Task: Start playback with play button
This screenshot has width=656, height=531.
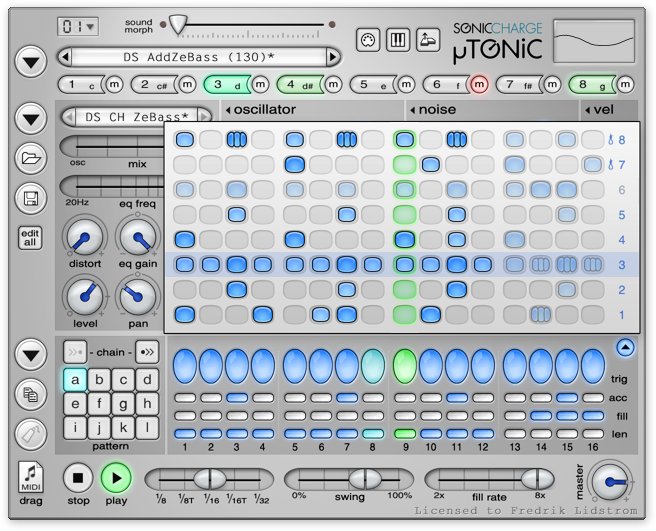Action: 116,477
